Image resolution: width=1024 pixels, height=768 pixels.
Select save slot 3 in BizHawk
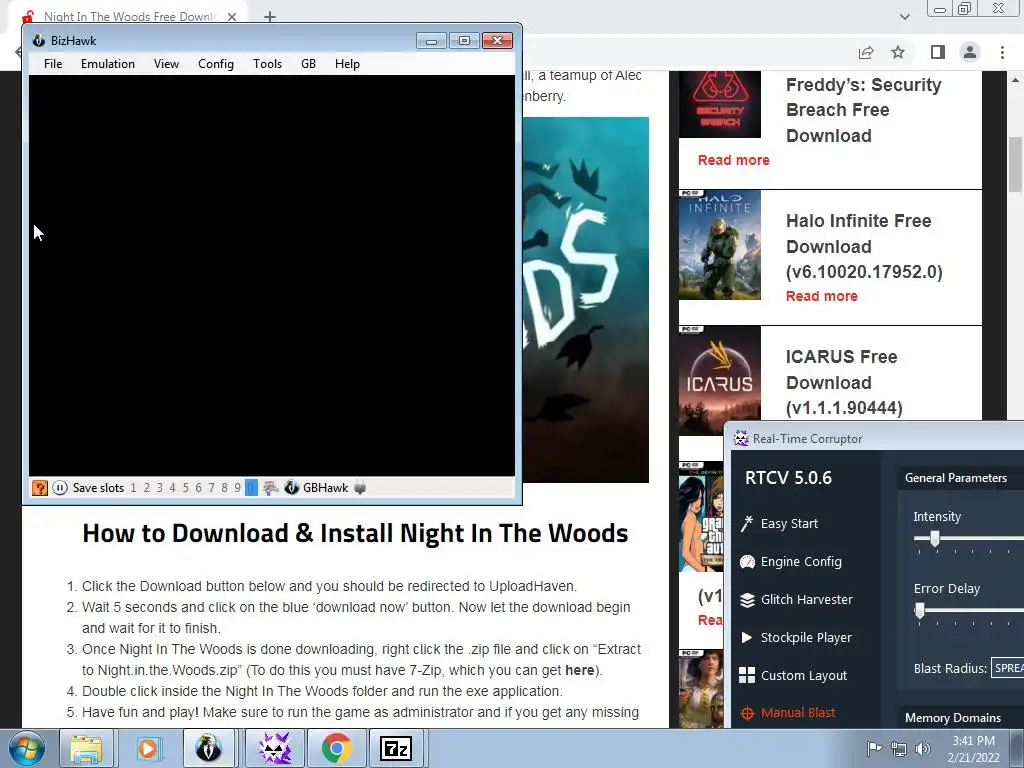(159, 488)
